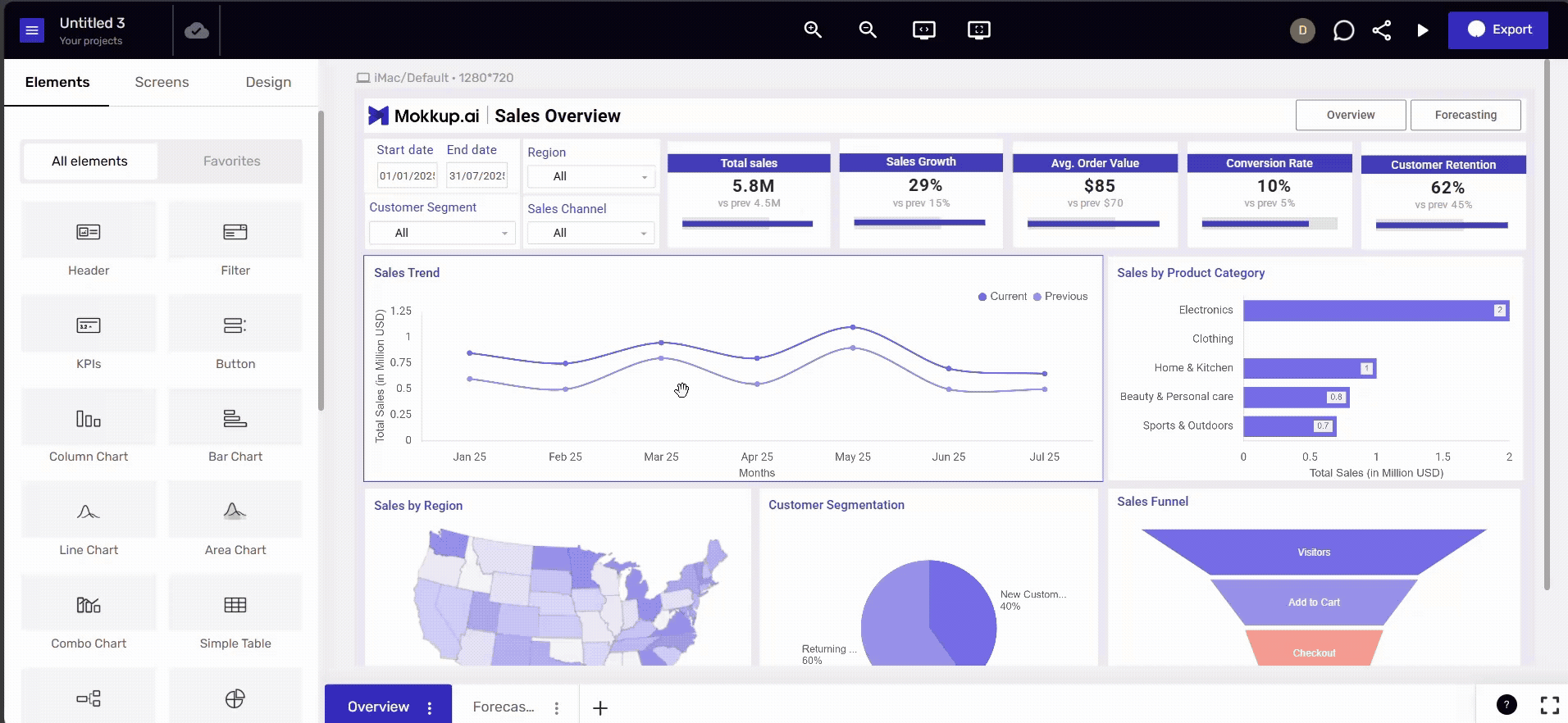Click the Electronics bar in category chart
The image size is (1568, 723).
(1376, 310)
